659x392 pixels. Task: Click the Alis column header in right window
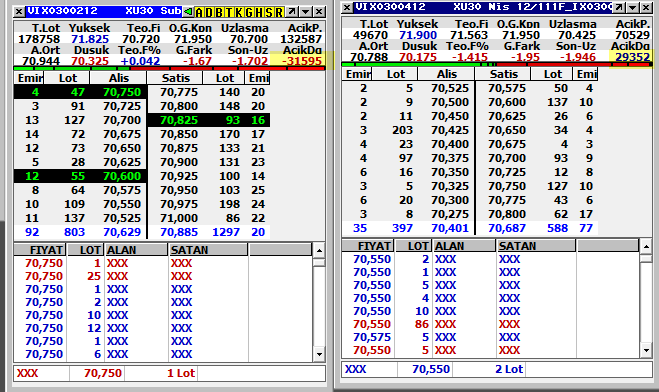pos(446,74)
